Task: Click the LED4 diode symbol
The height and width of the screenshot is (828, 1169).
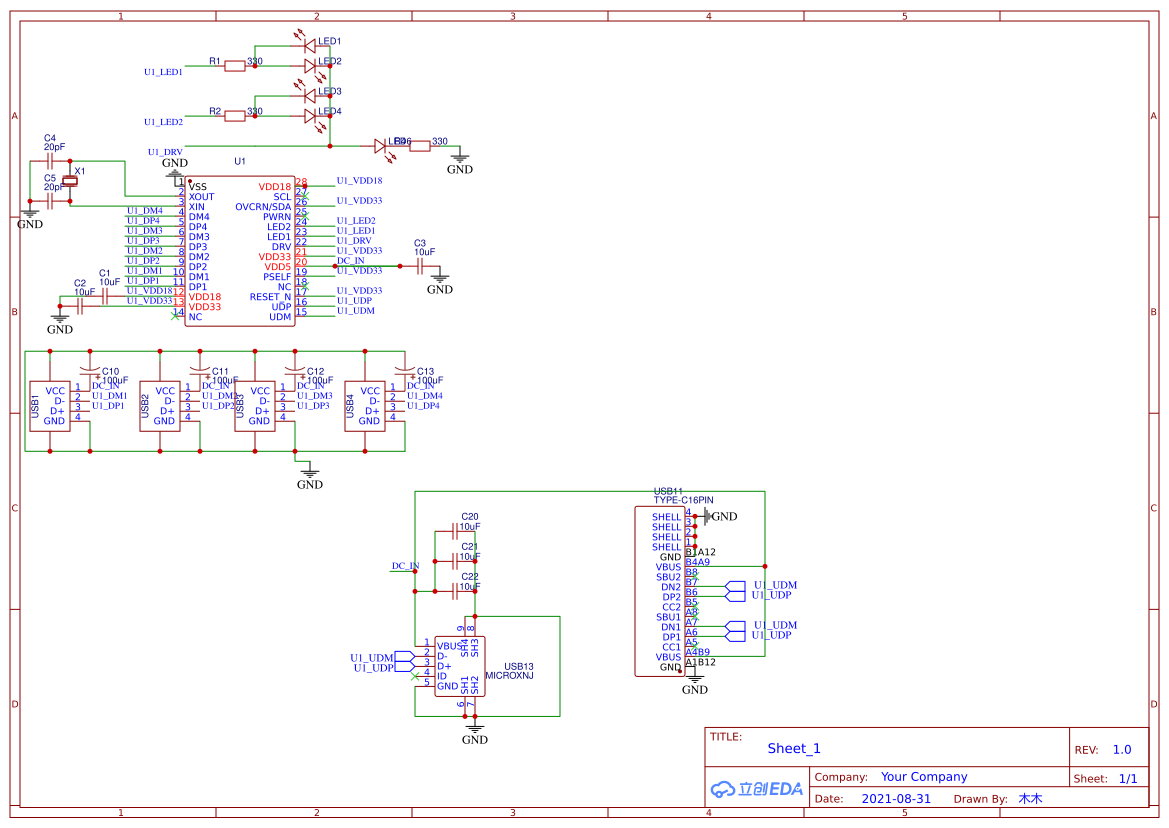Action: [309, 116]
